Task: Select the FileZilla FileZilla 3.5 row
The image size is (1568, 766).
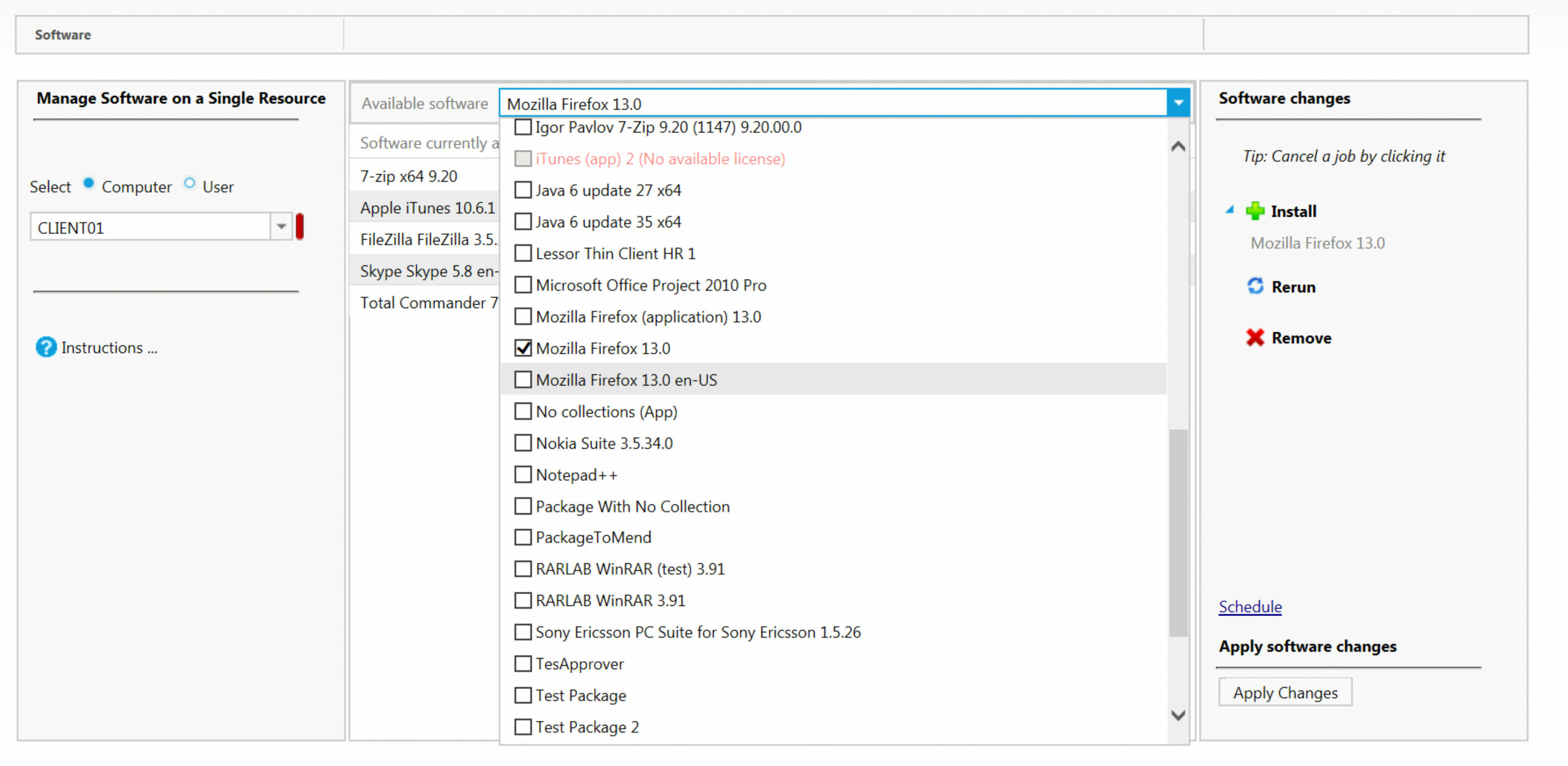Action: [424, 240]
